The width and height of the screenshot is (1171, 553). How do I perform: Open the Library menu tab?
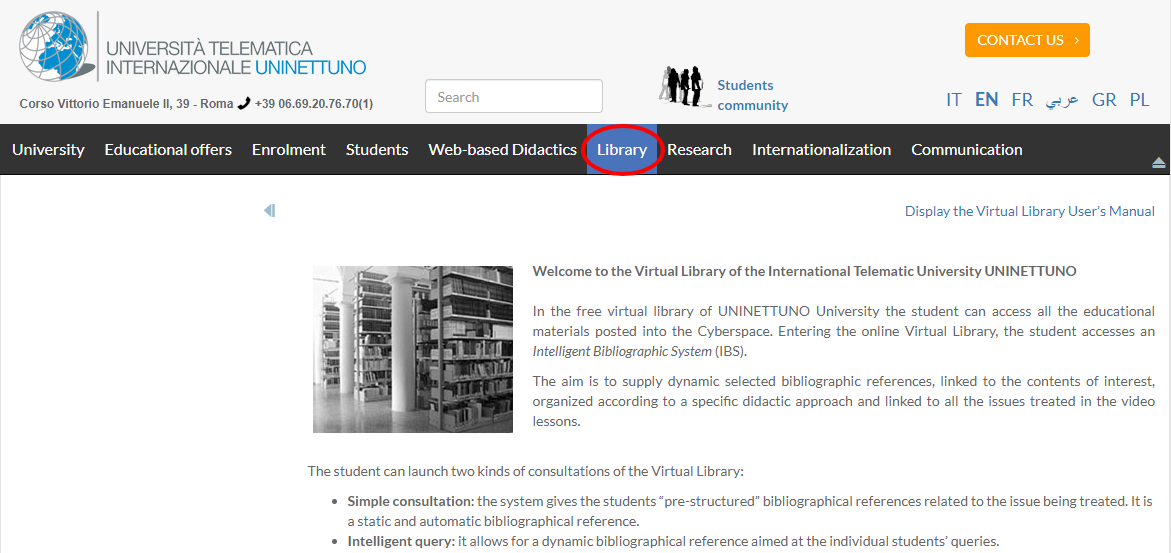click(x=621, y=150)
